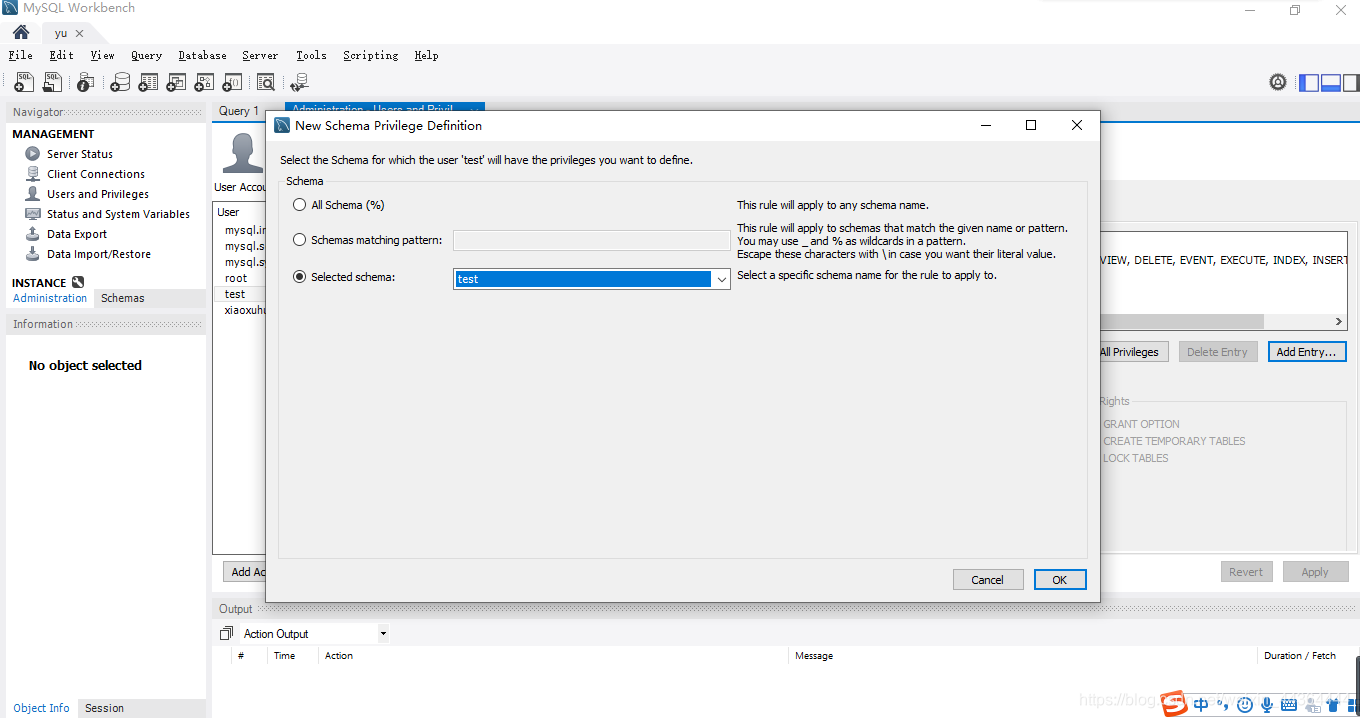The width and height of the screenshot is (1360, 718).
Task: Cancel the schema privilege dialog
Action: coord(987,580)
